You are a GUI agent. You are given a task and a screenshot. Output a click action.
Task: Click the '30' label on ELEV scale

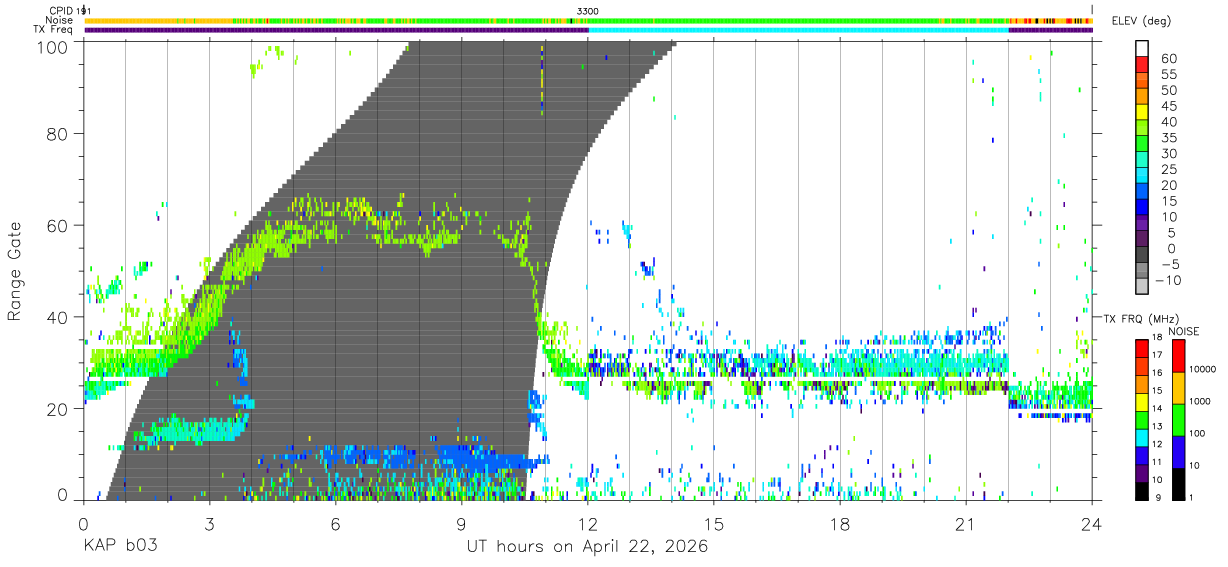point(1167,154)
